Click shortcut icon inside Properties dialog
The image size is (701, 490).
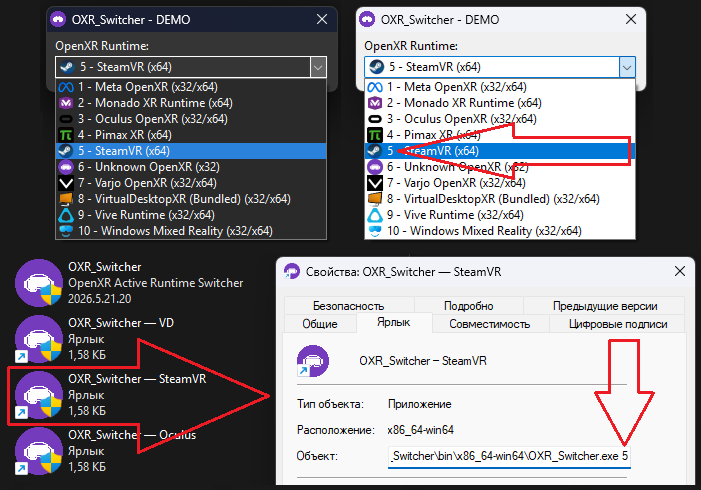pos(313,360)
